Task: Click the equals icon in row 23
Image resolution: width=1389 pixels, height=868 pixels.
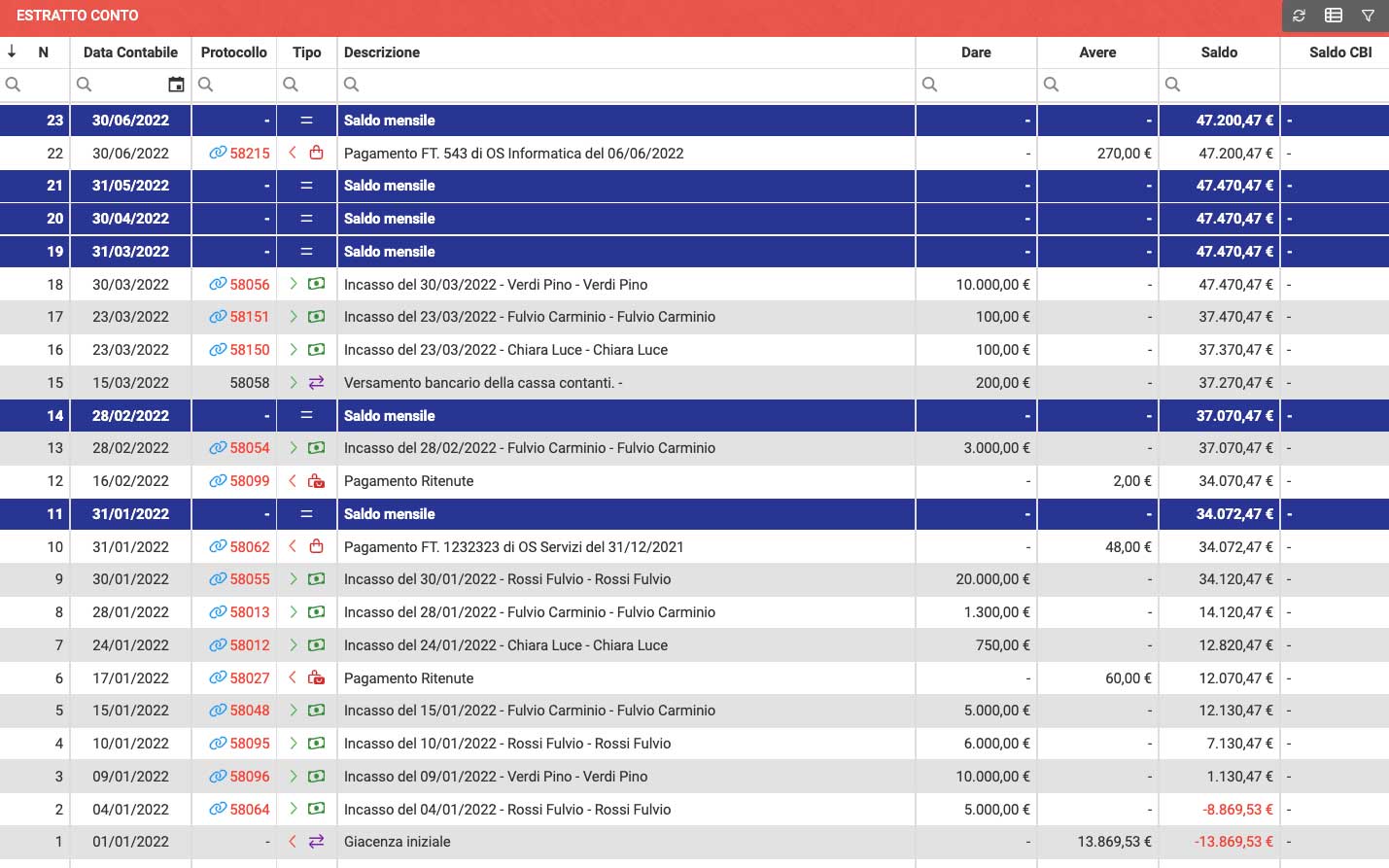Action: point(306,121)
